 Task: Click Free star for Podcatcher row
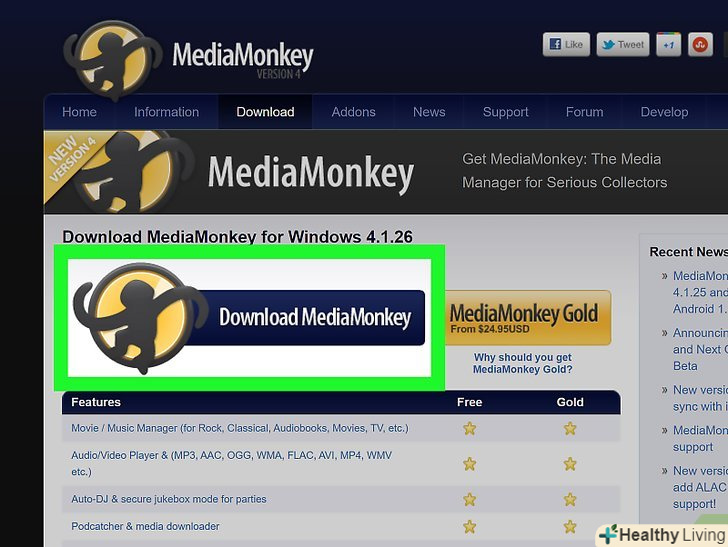469,527
